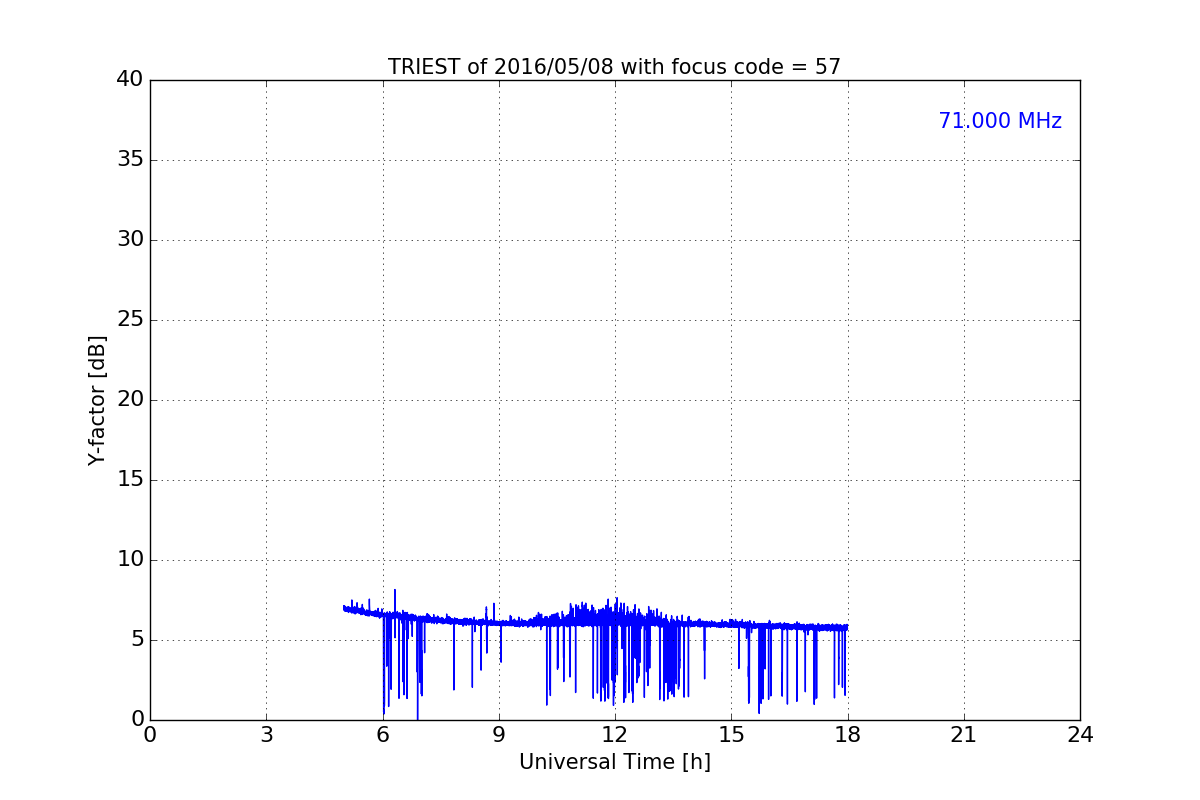Click the y-axis tick label 20
Viewport: 1200px width, 800px height.
click(130, 400)
